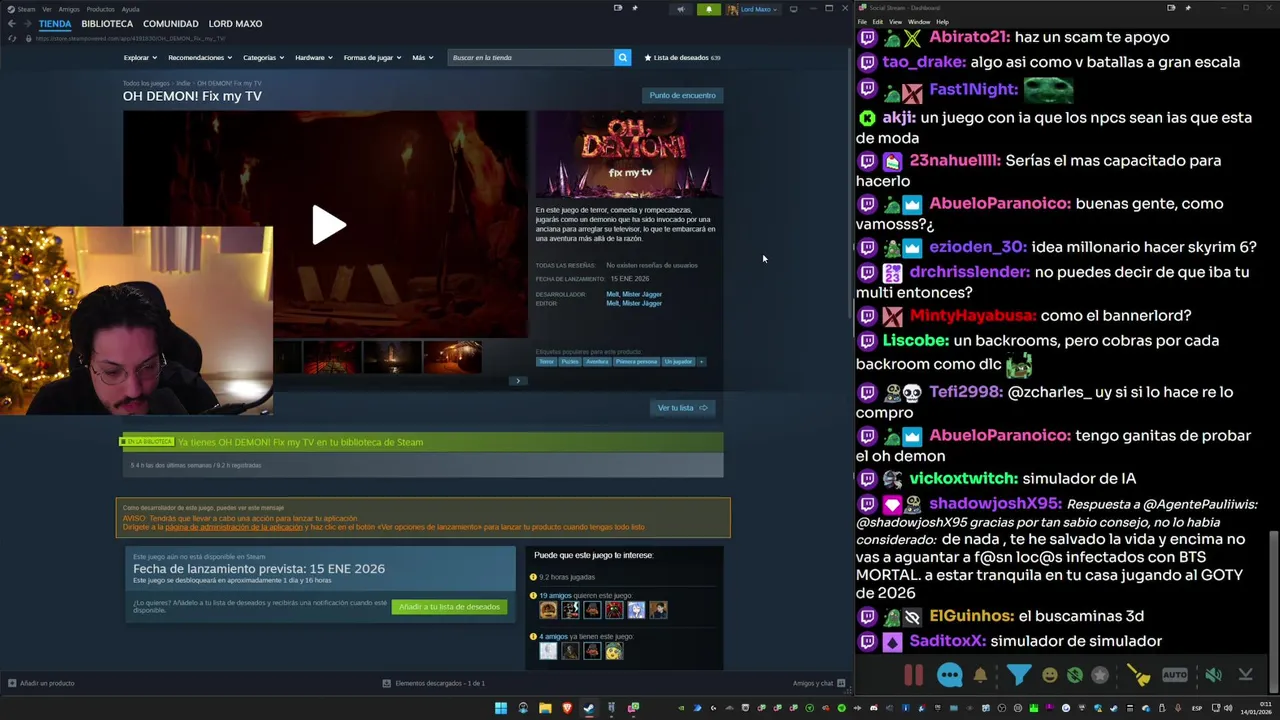
Task: Open the TIENDA tab
Action: click(55, 23)
